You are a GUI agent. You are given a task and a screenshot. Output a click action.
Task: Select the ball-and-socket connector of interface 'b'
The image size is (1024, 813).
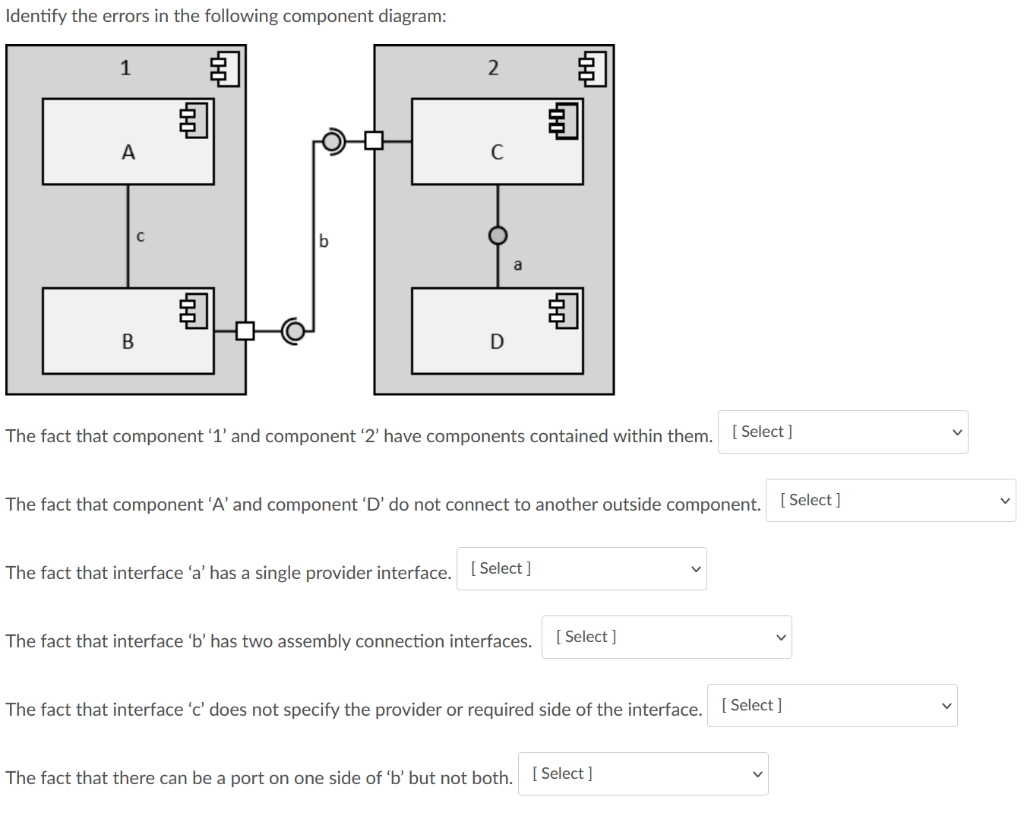click(333, 141)
